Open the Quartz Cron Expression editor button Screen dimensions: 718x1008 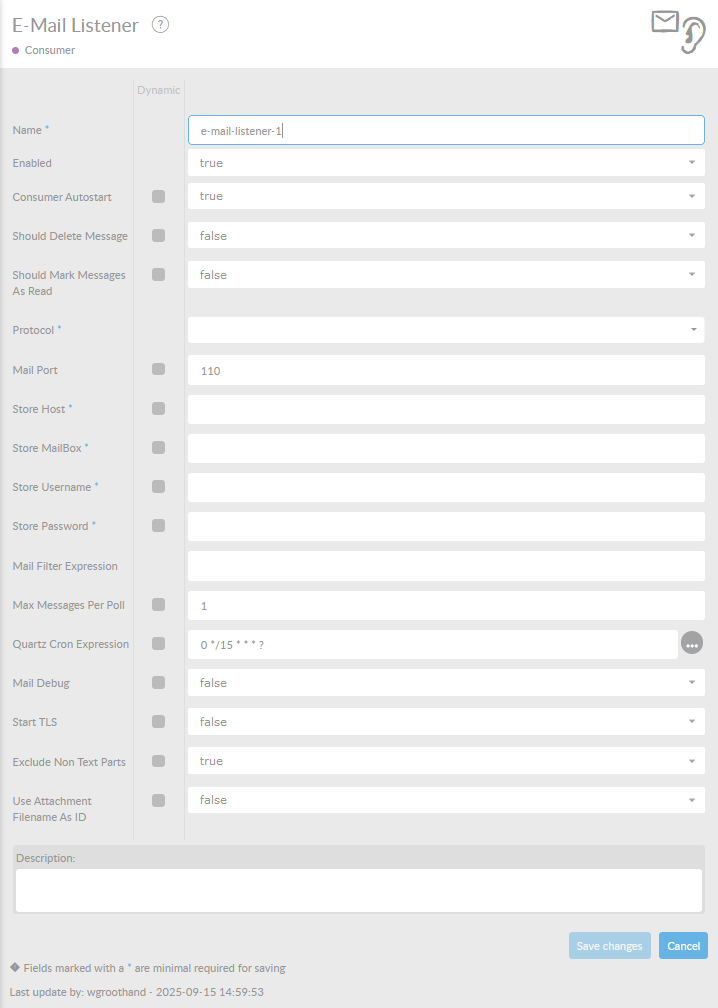click(x=692, y=644)
